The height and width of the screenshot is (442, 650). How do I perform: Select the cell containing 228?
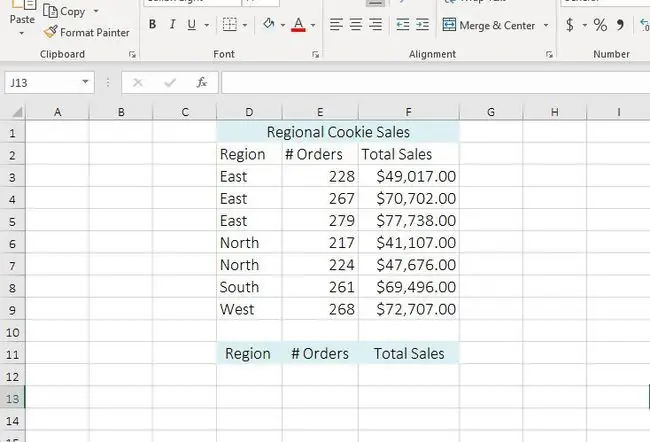(320, 177)
